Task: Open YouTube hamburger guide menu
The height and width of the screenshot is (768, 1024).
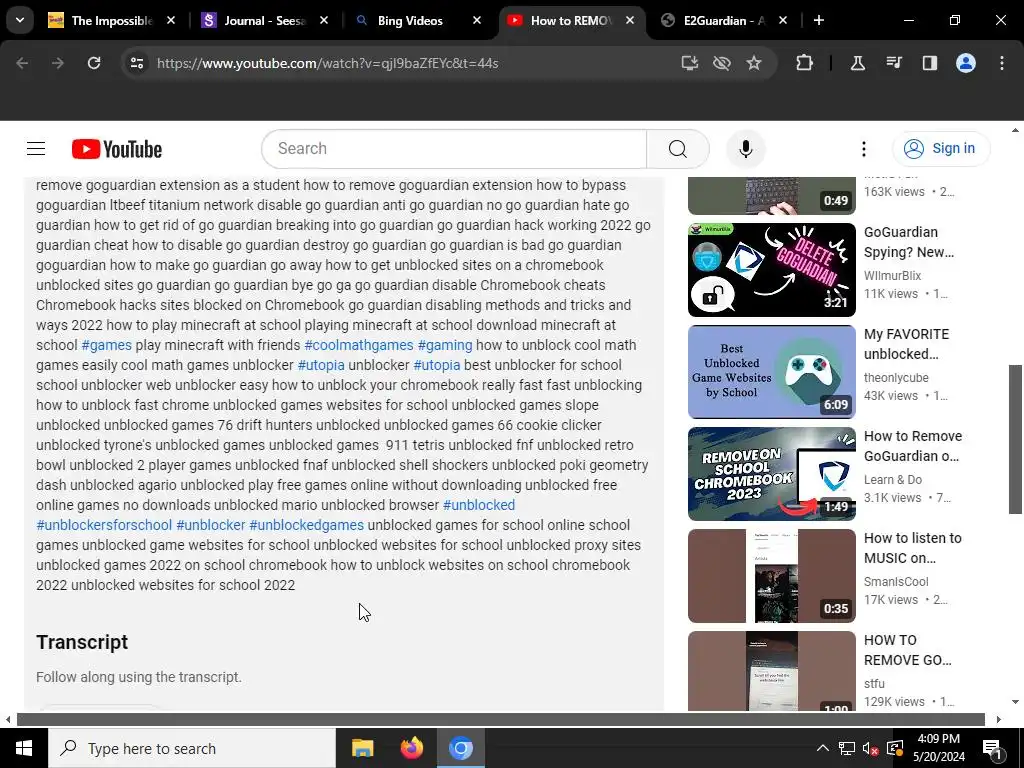Action: (x=36, y=149)
